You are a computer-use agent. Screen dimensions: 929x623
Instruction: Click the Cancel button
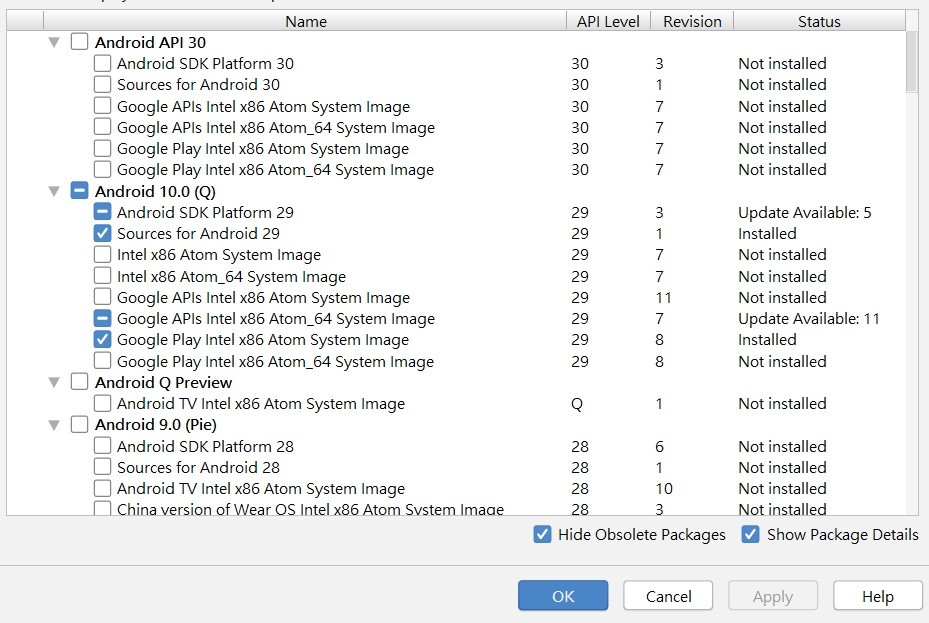pos(668,596)
